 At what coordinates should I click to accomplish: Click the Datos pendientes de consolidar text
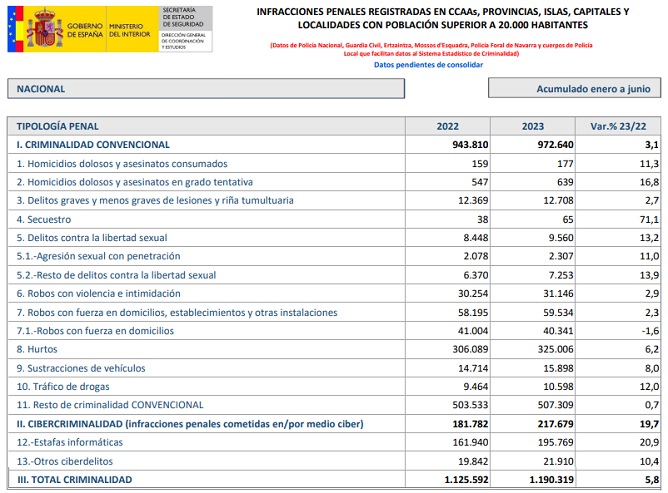[428, 64]
